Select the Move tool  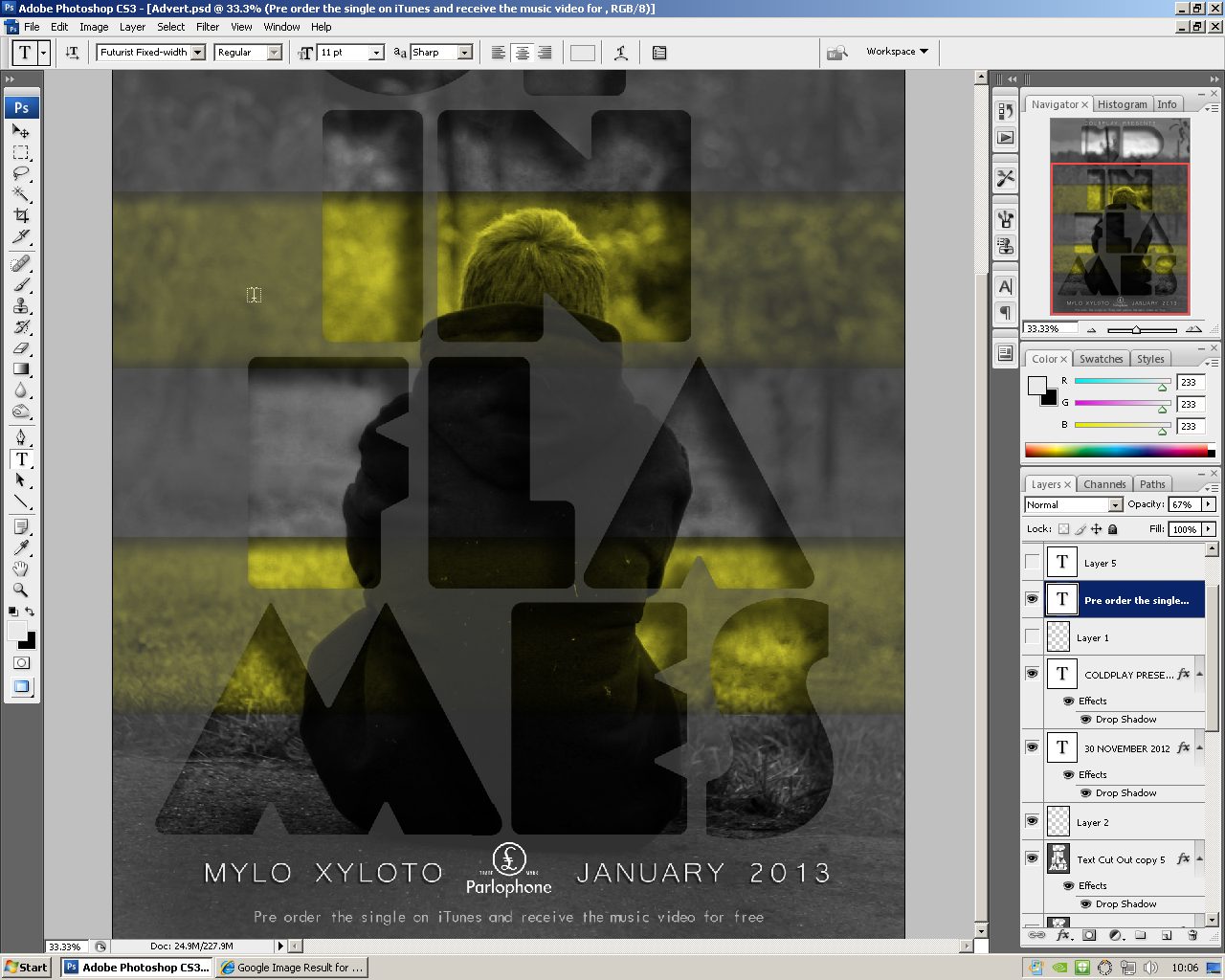21,131
